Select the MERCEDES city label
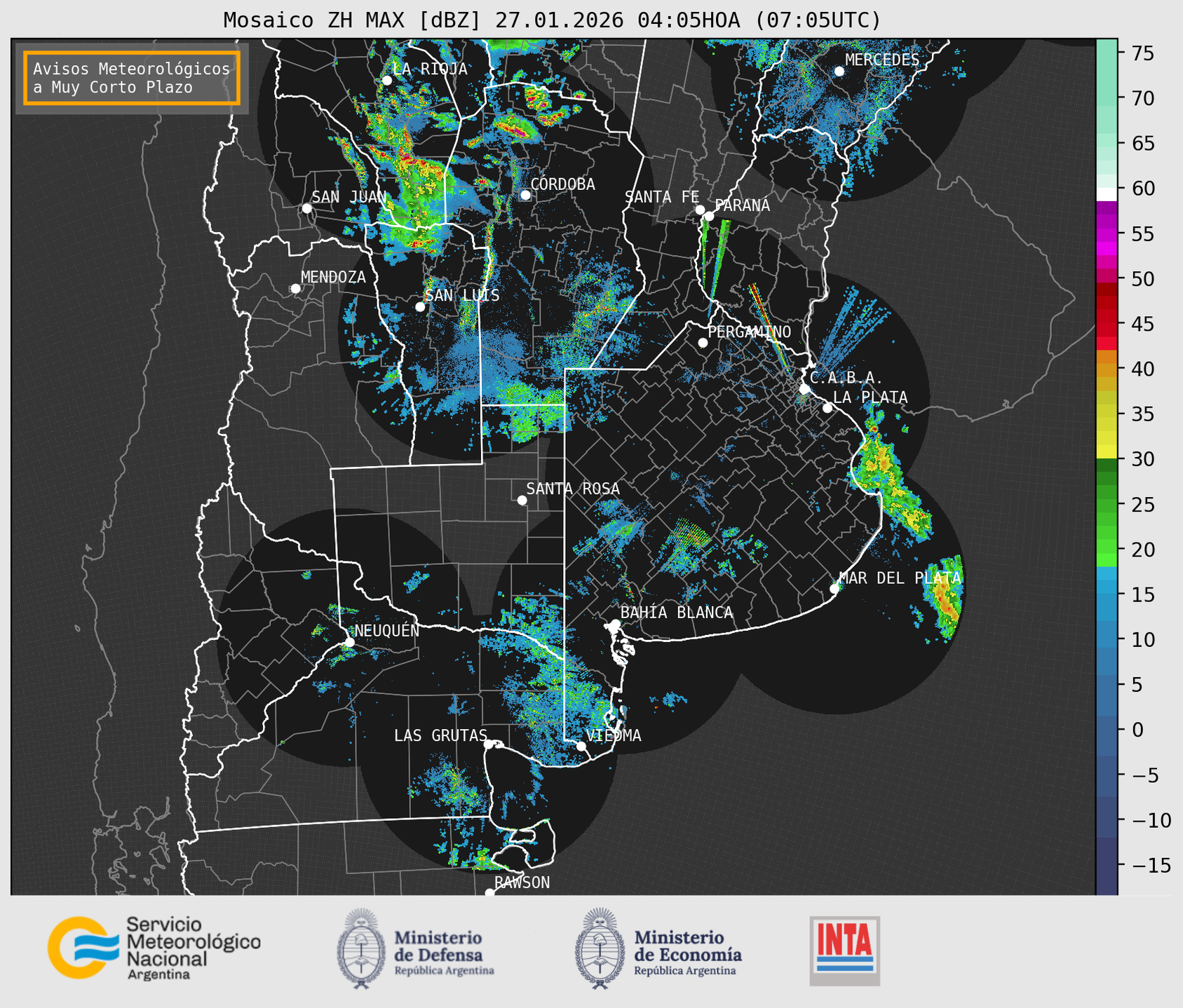Image resolution: width=1183 pixels, height=1008 pixels. [882, 60]
